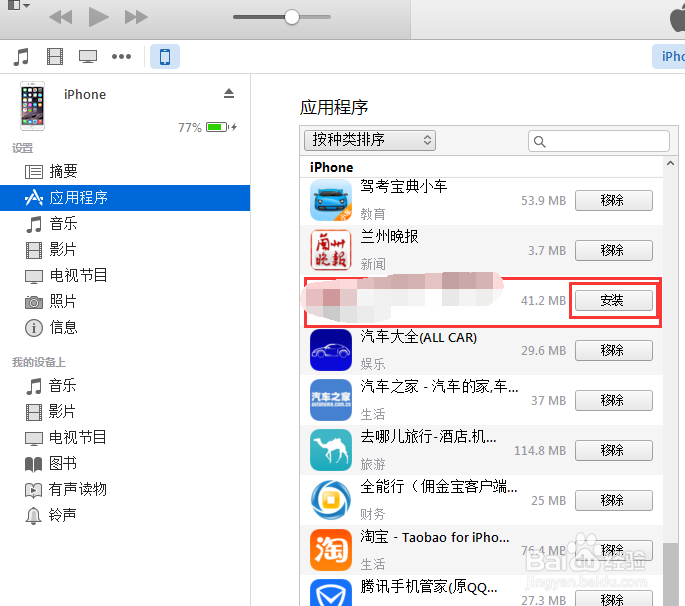Remove 淘宝 Taobao for iPhone app
Image resolution: width=685 pixels, height=606 pixels.
coord(614,551)
